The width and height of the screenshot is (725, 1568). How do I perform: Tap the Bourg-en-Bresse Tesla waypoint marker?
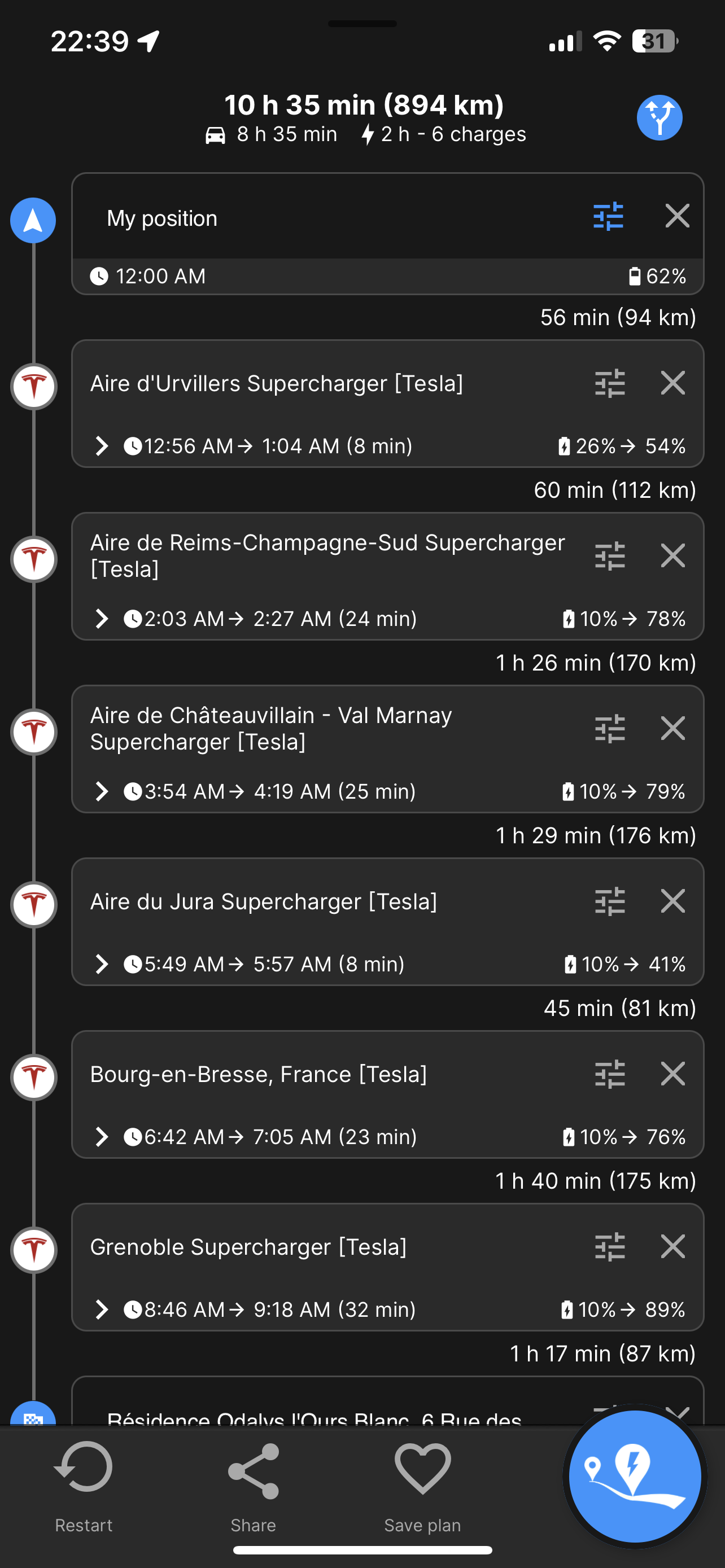[x=34, y=1078]
